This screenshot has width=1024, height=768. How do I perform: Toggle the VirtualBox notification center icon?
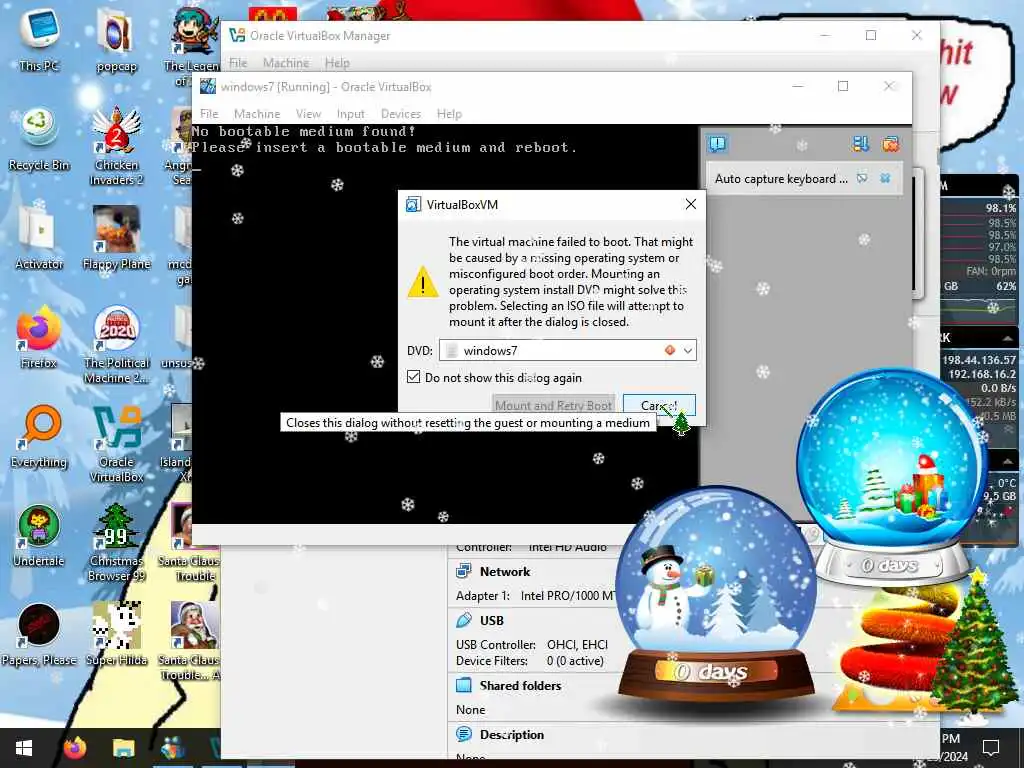tap(717, 143)
